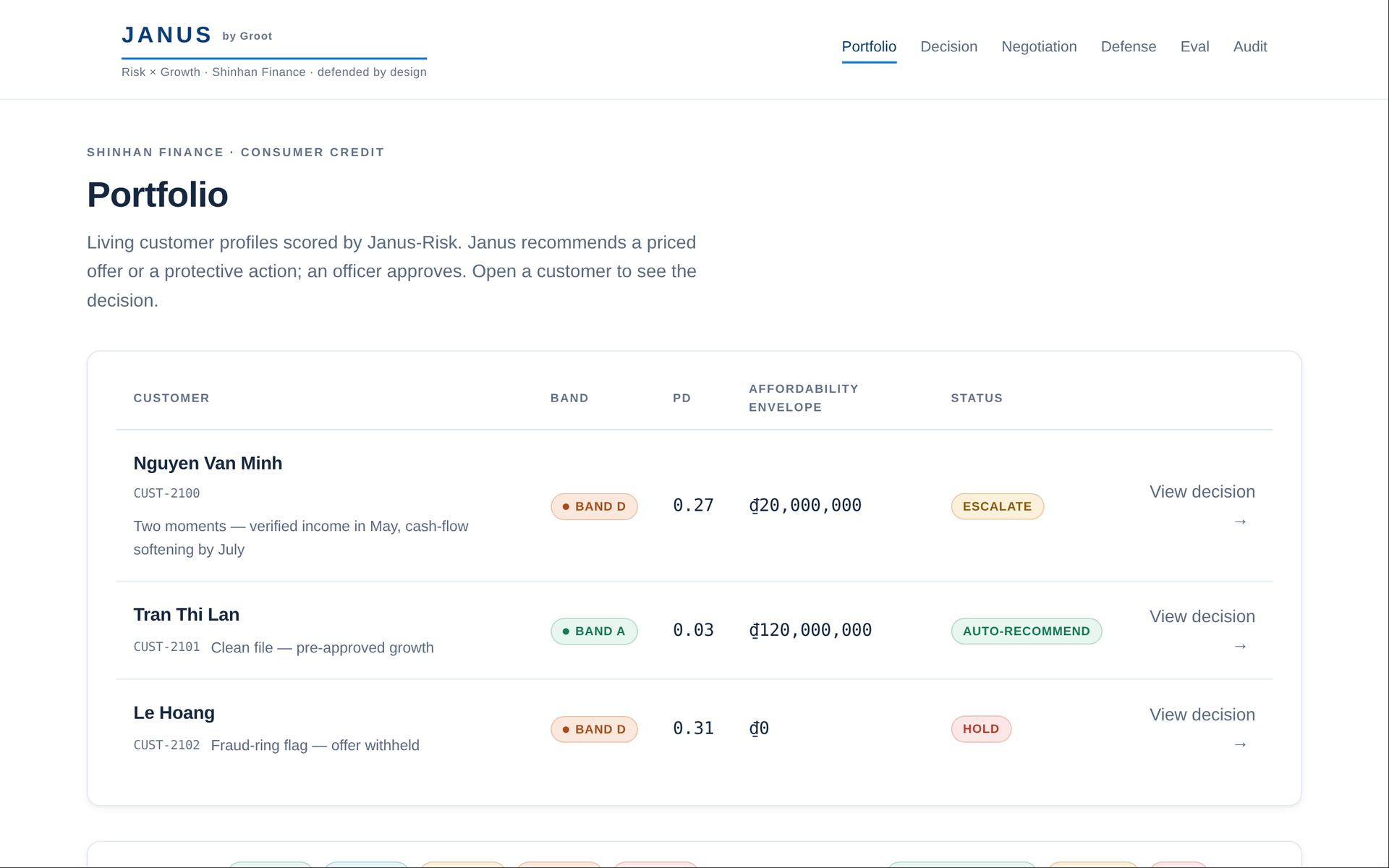This screenshot has width=1389, height=868.
Task: Click the JANUS logo
Action: (166, 35)
